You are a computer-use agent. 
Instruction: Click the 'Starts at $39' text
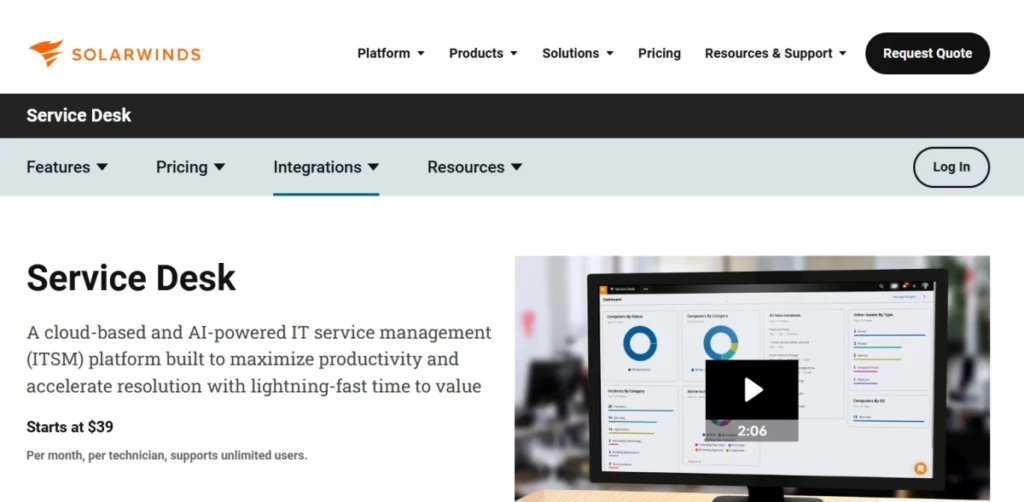click(x=70, y=428)
